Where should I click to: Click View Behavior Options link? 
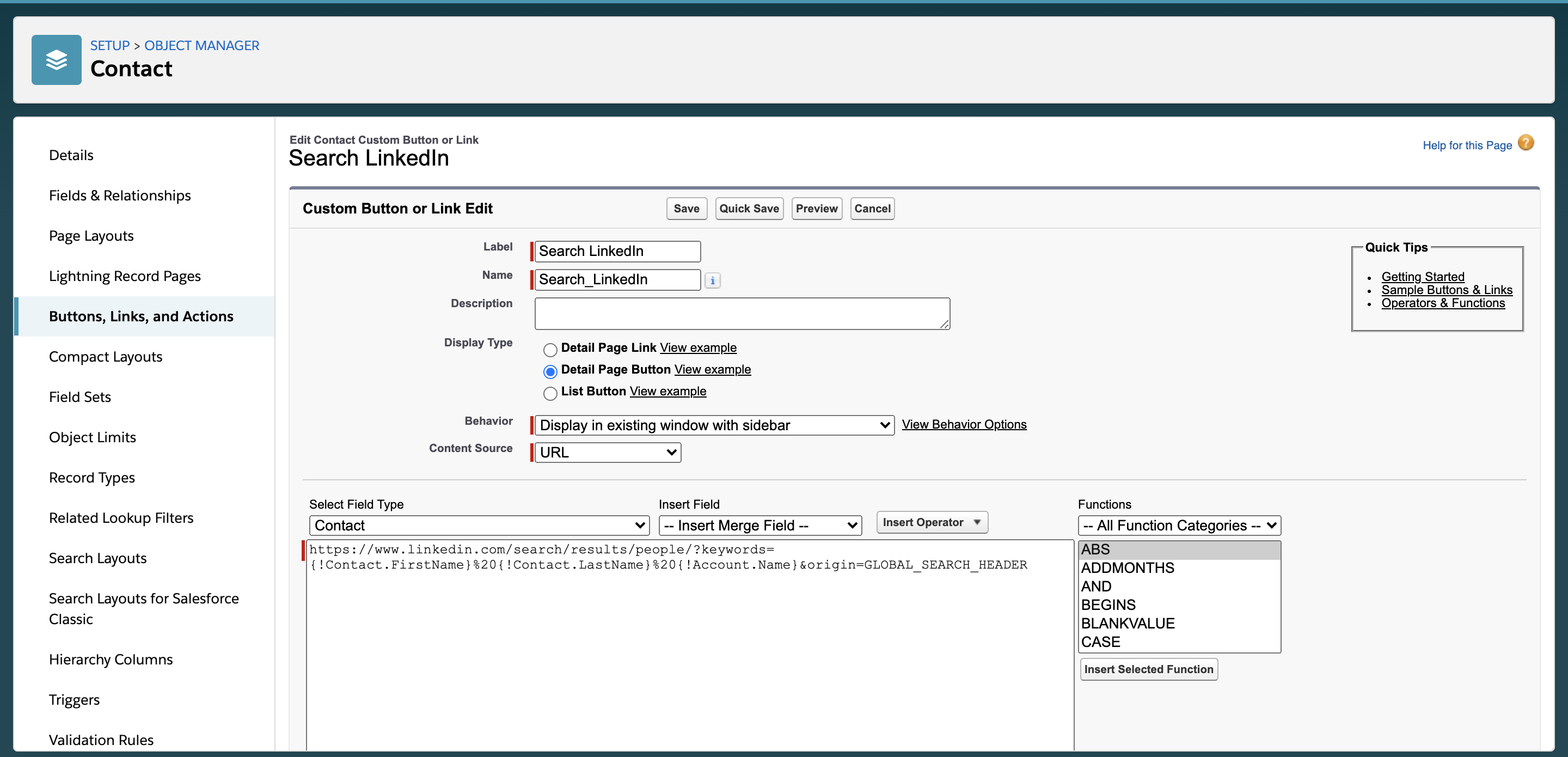click(x=964, y=424)
